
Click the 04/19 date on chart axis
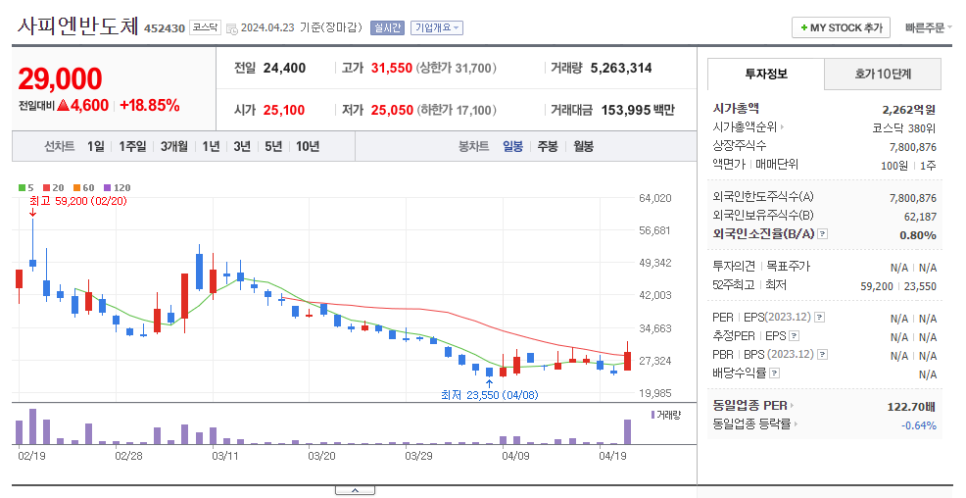click(x=612, y=456)
